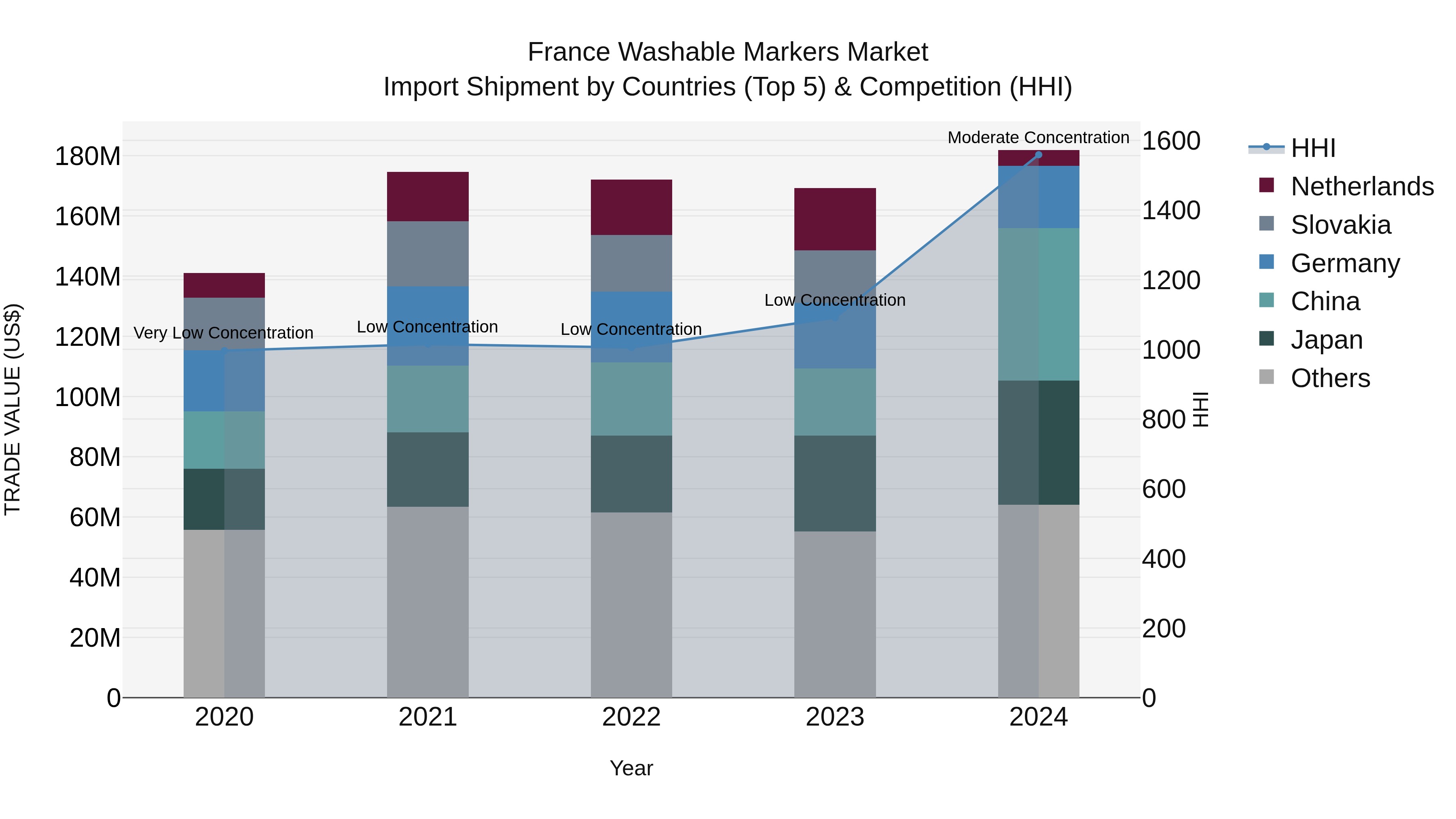The image size is (1456, 819).
Task: Click the 2020 x-axis tick label
Action: pyautogui.click(x=224, y=717)
